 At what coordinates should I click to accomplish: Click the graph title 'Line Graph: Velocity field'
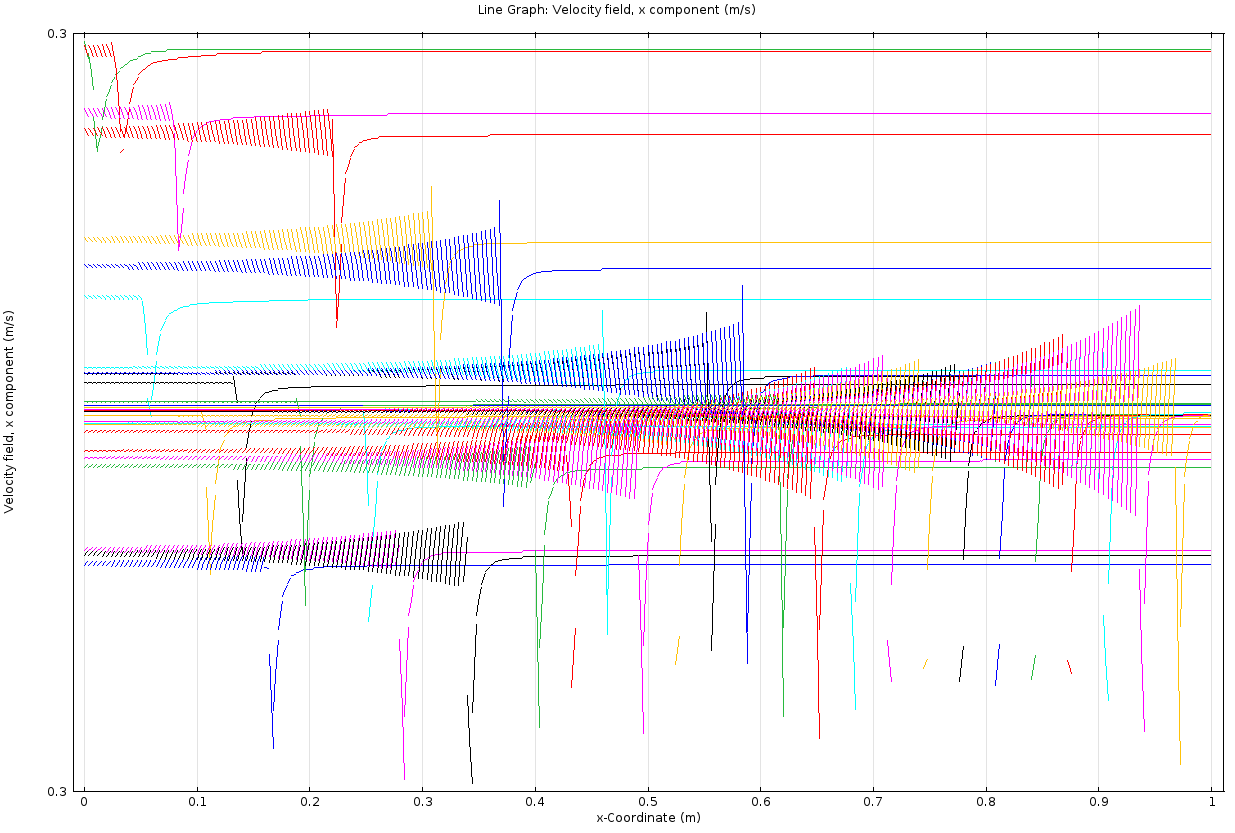click(x=616, y=10)
